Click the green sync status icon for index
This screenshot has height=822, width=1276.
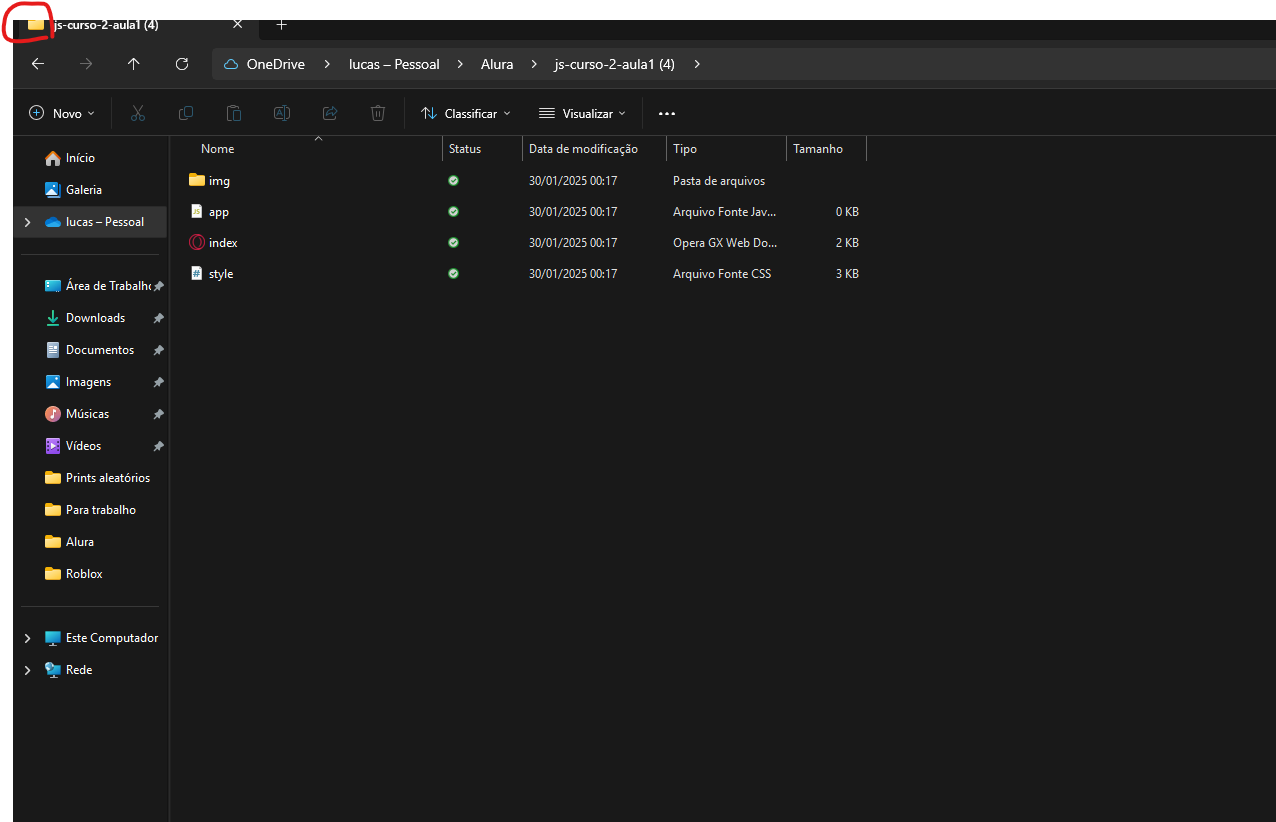click(x=454, y=243)
